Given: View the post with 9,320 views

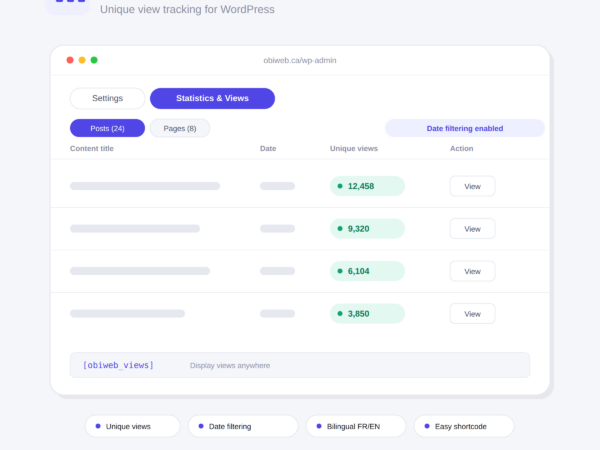Looking at the screenshot, I should click(x=473, y=229).
